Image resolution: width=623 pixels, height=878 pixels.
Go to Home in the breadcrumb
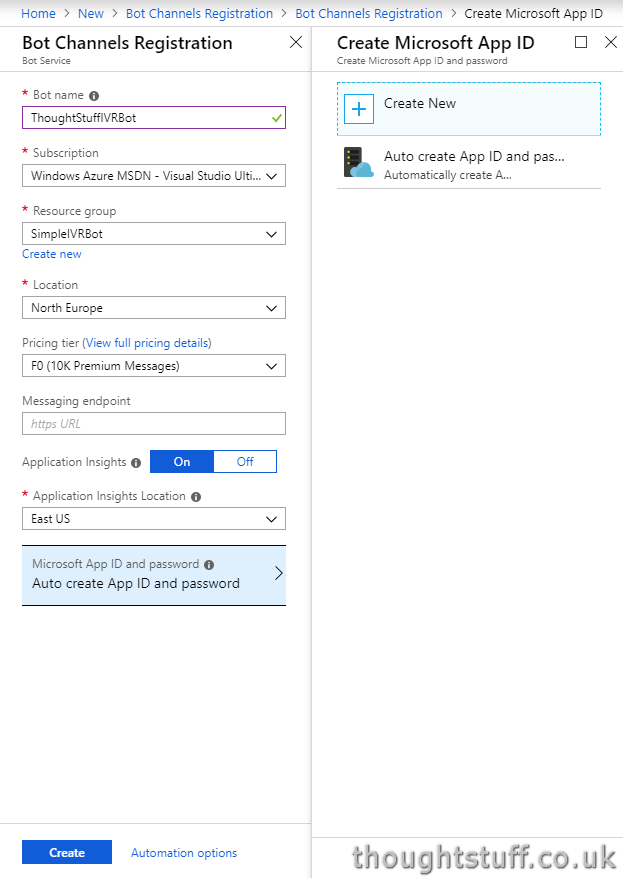click(x=38, y=13)
